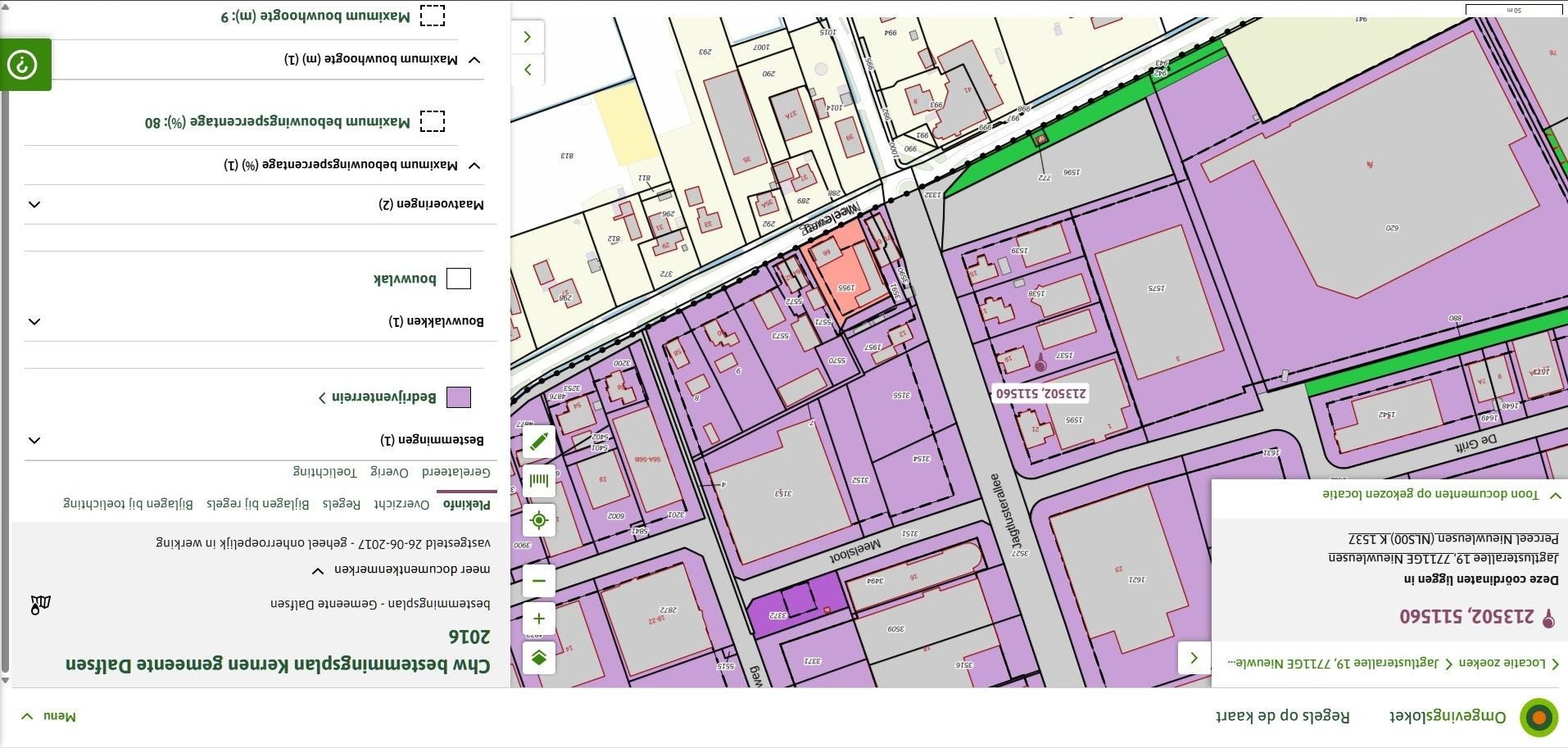Click the Jagtlusterallee 19 breadcrumb link

coord(1331,663)
